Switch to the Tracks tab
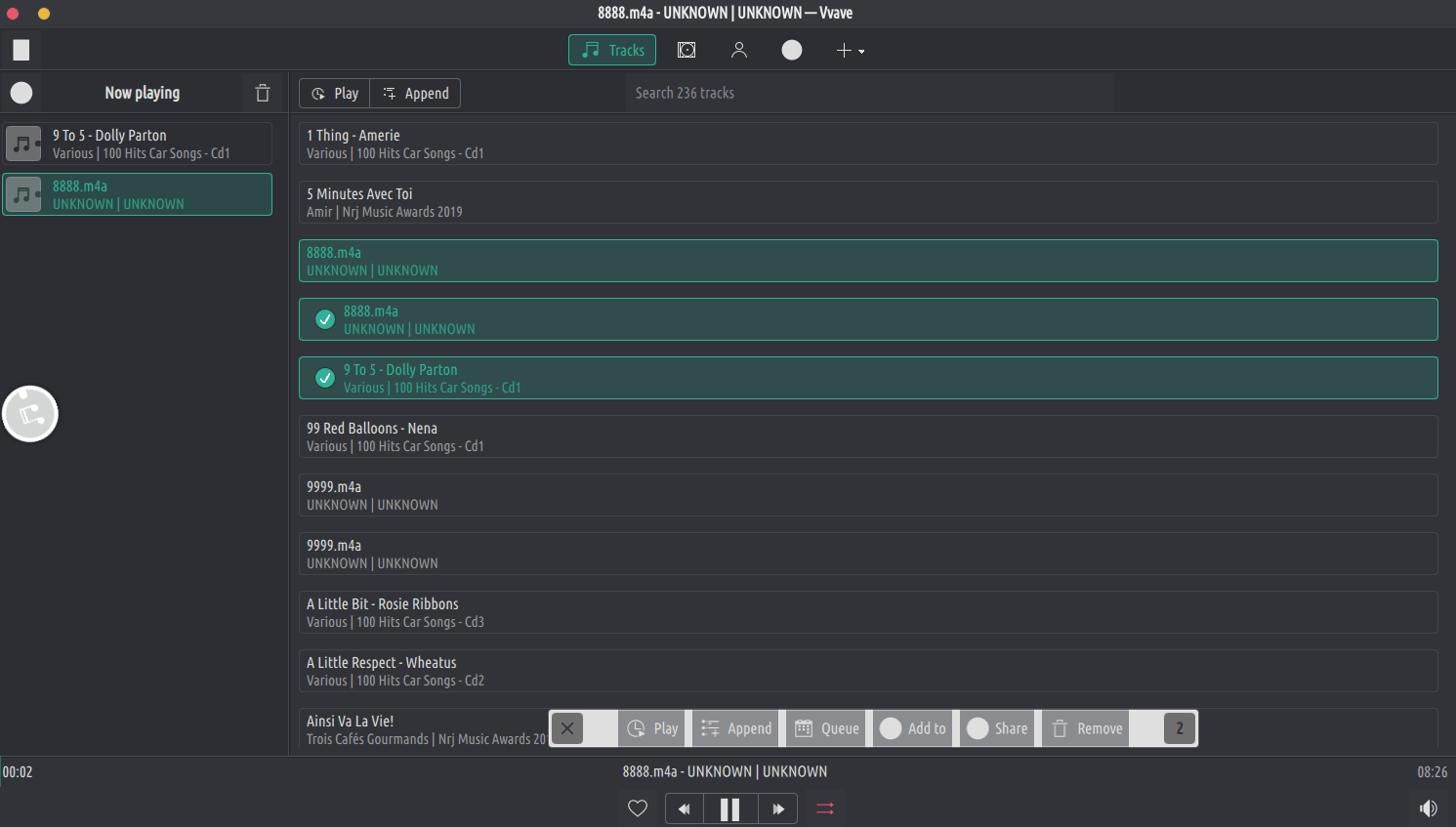Screen dimensions: 1456x827 click(x=612, y=50)
